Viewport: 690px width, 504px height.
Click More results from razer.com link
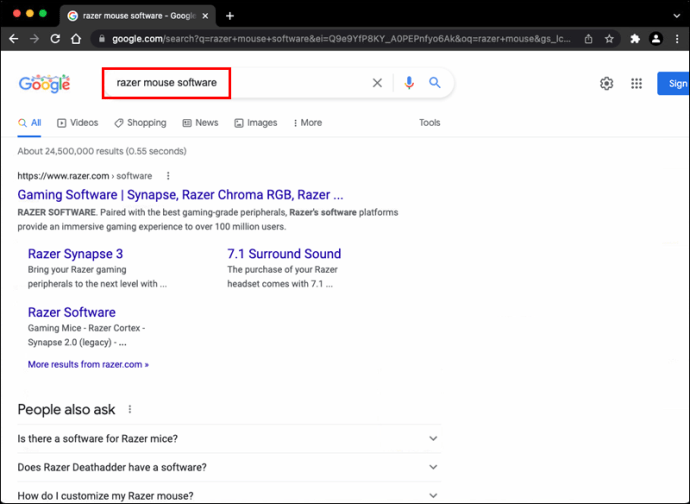pyautogui.click(x=88, y=364)
